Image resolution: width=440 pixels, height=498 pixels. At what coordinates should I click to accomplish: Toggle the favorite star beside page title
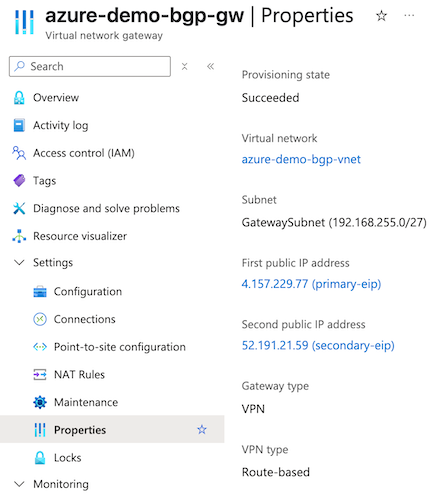coord(381,16)
